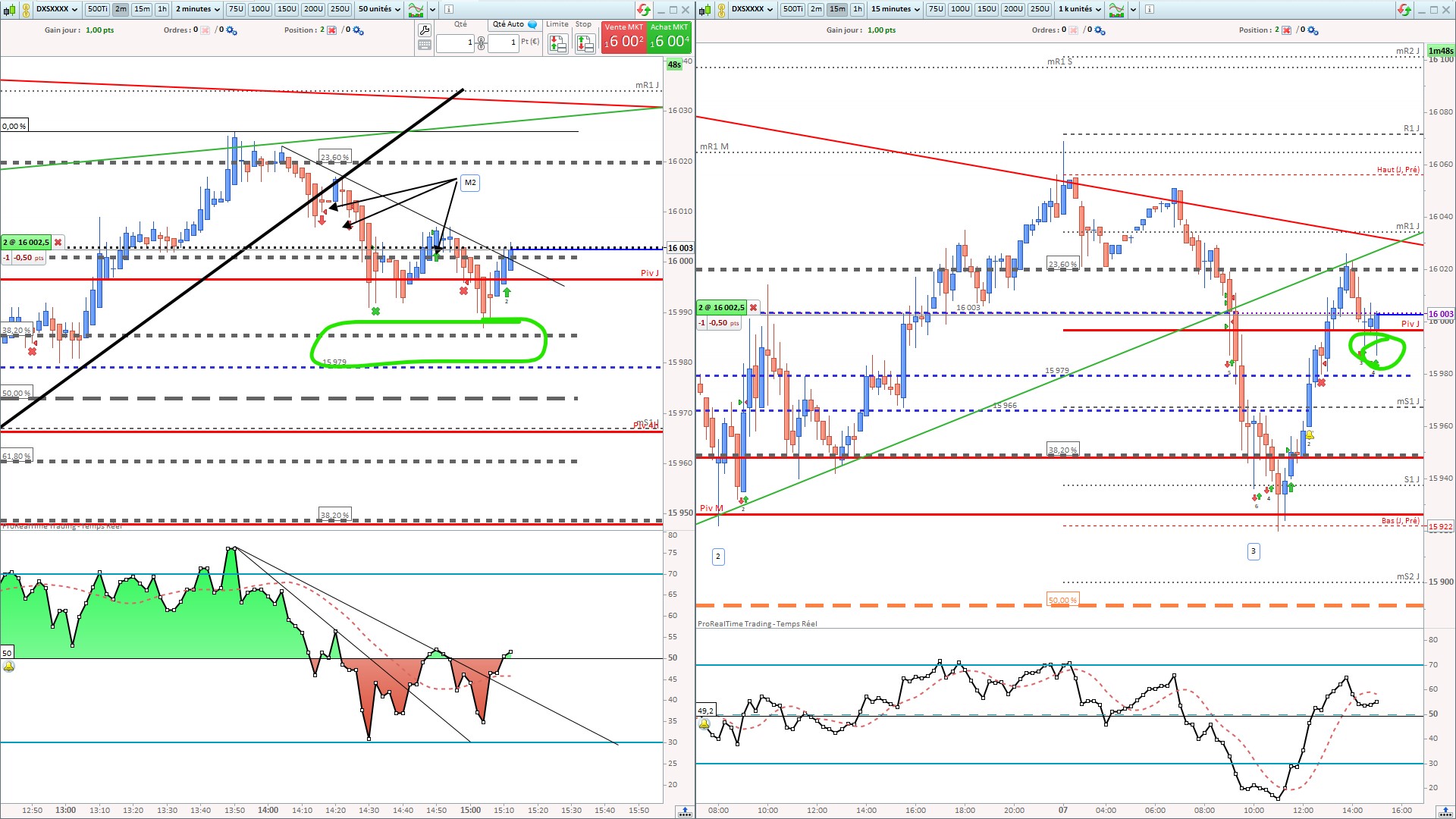Open position settings gears in right chart
The height and width of the screenshot is (819, 1456).
coord(1313,30)
